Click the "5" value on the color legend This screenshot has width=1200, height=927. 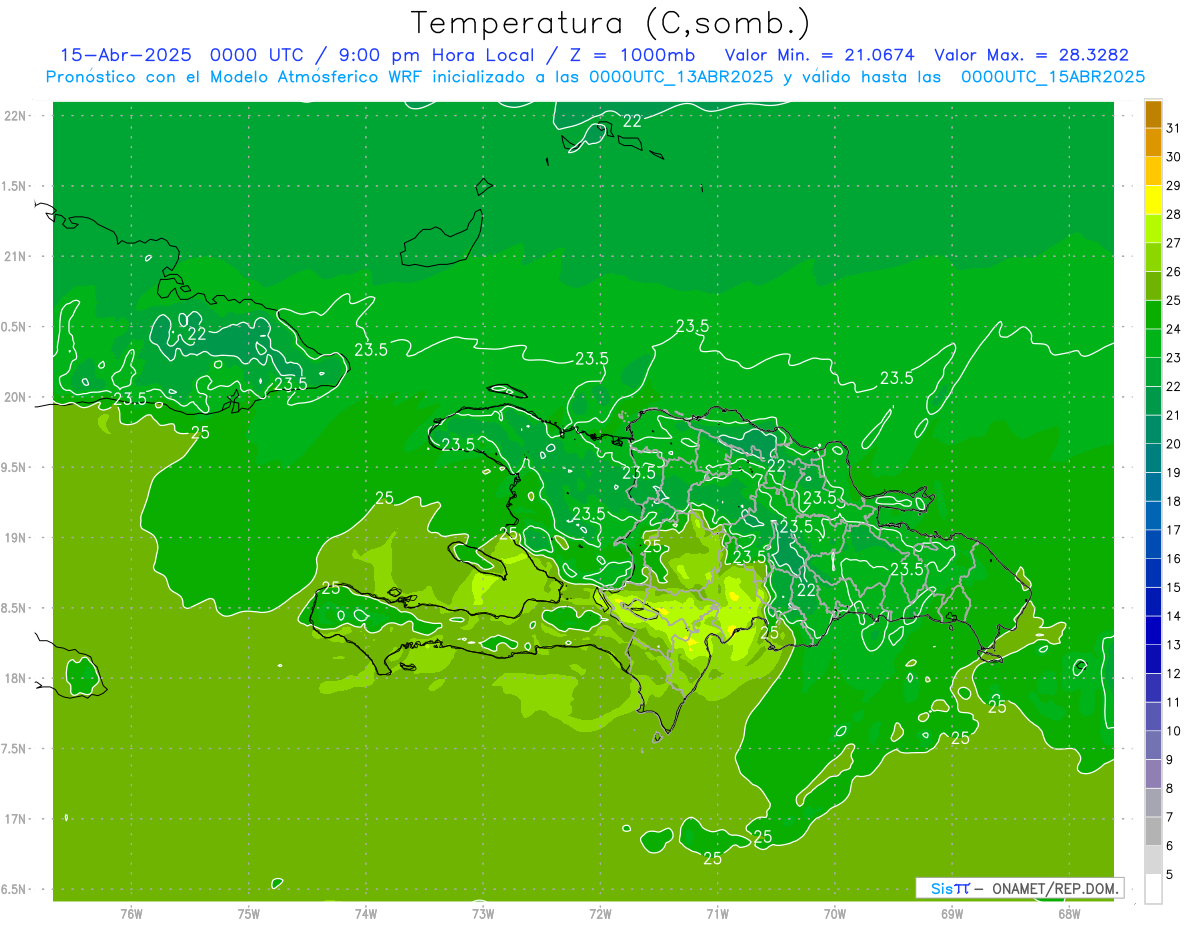coord(1171,875)
